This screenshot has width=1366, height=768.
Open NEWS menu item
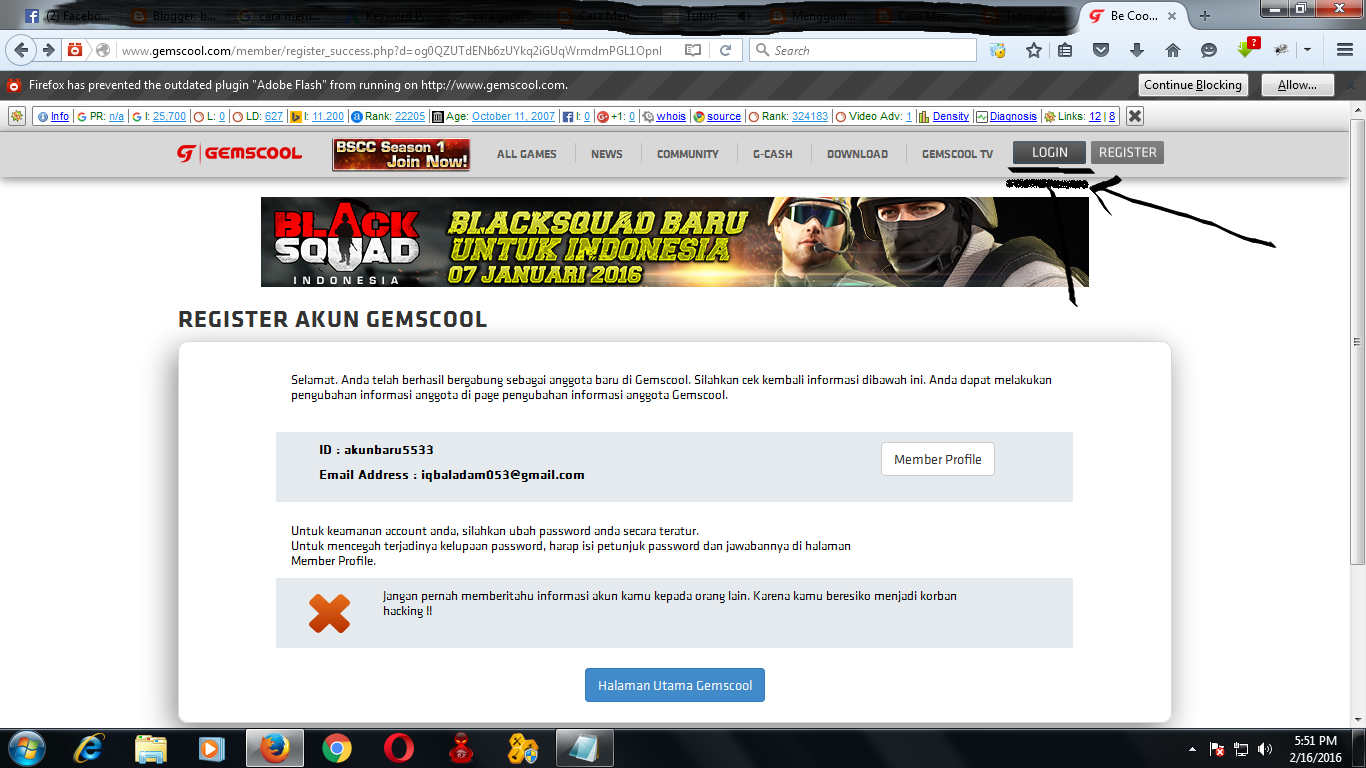point(607,154)
